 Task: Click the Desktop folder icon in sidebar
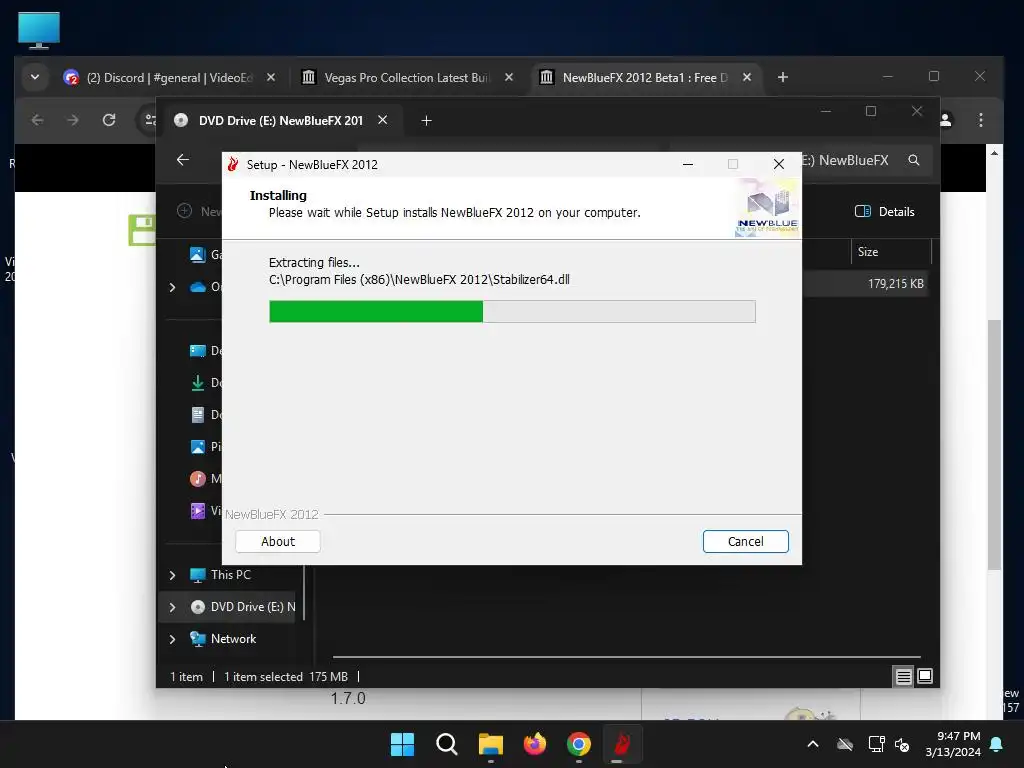(x=197, y=351)
